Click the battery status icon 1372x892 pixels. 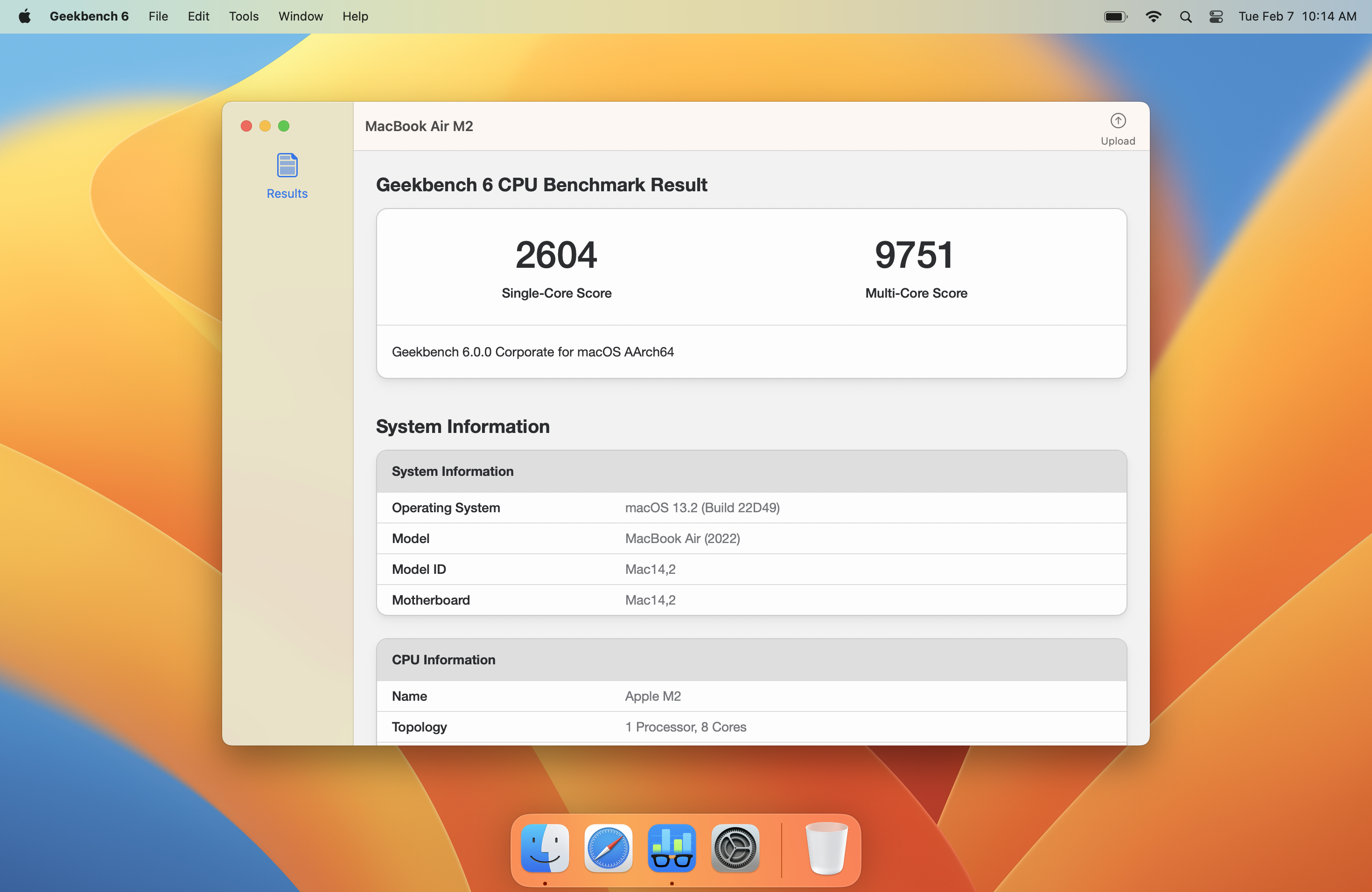point(1115,16)
